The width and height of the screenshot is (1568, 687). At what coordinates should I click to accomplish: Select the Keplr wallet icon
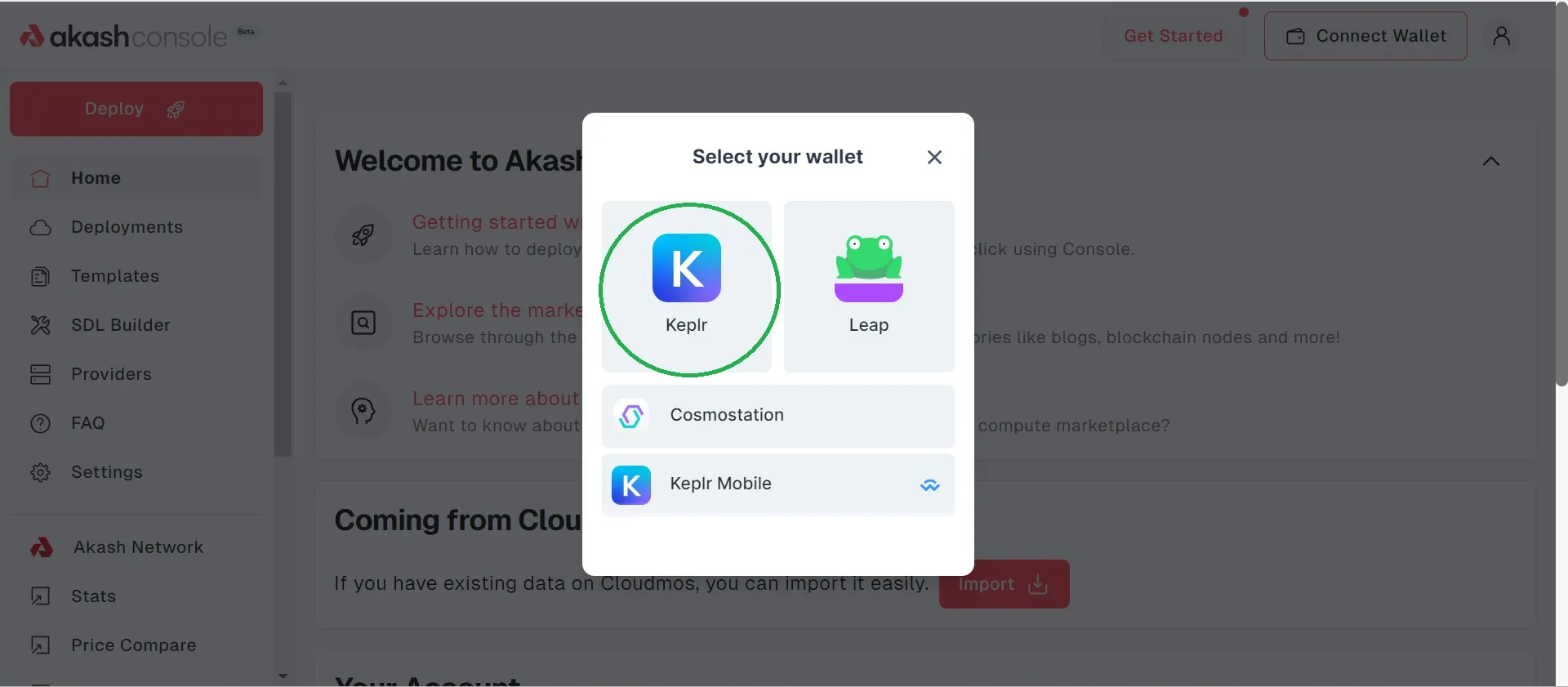pyautogui.click(x=686, y=268)
